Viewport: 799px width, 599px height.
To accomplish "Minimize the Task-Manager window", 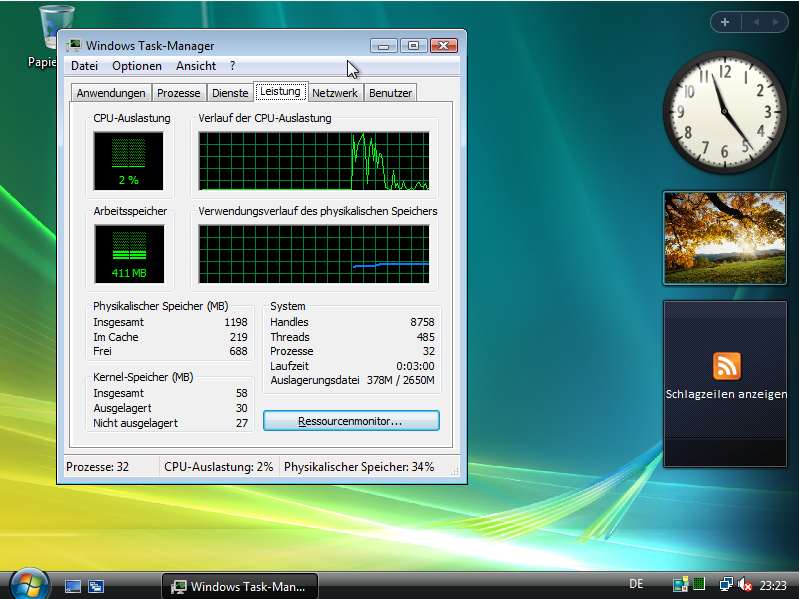I will coord(384,46).
